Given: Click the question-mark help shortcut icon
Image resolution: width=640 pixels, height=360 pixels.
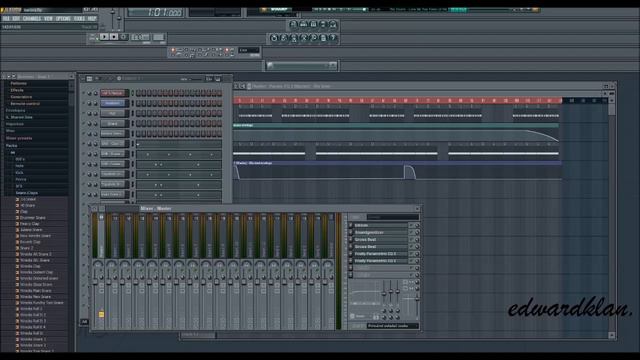Looking at the screenshot, I should 333,38.
